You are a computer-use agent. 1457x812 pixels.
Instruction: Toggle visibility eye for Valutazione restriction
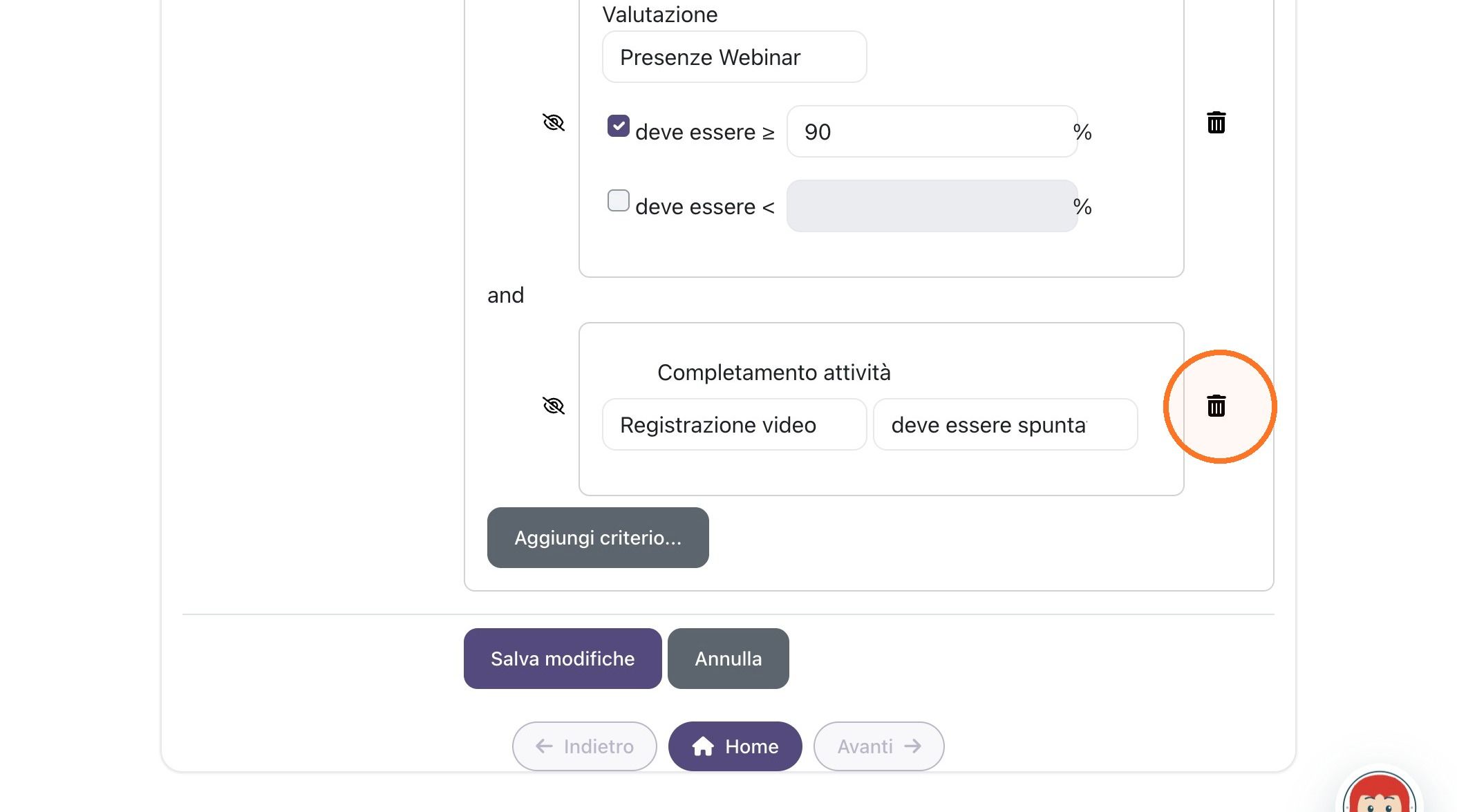tap(554, 122)
